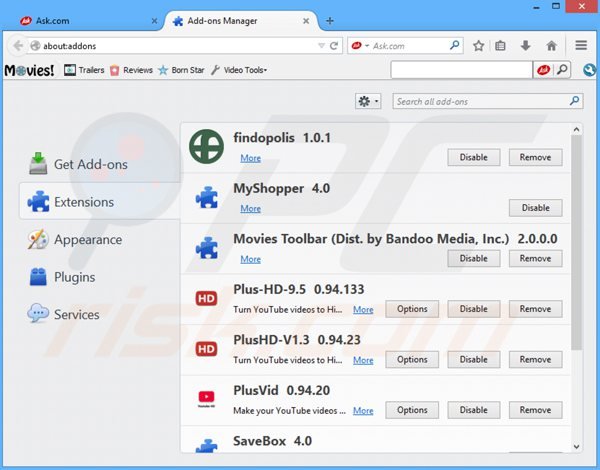Click the Plus-HD-9.5 HD icon
Viewport: 600px width, 470px height.
(206, 298)
